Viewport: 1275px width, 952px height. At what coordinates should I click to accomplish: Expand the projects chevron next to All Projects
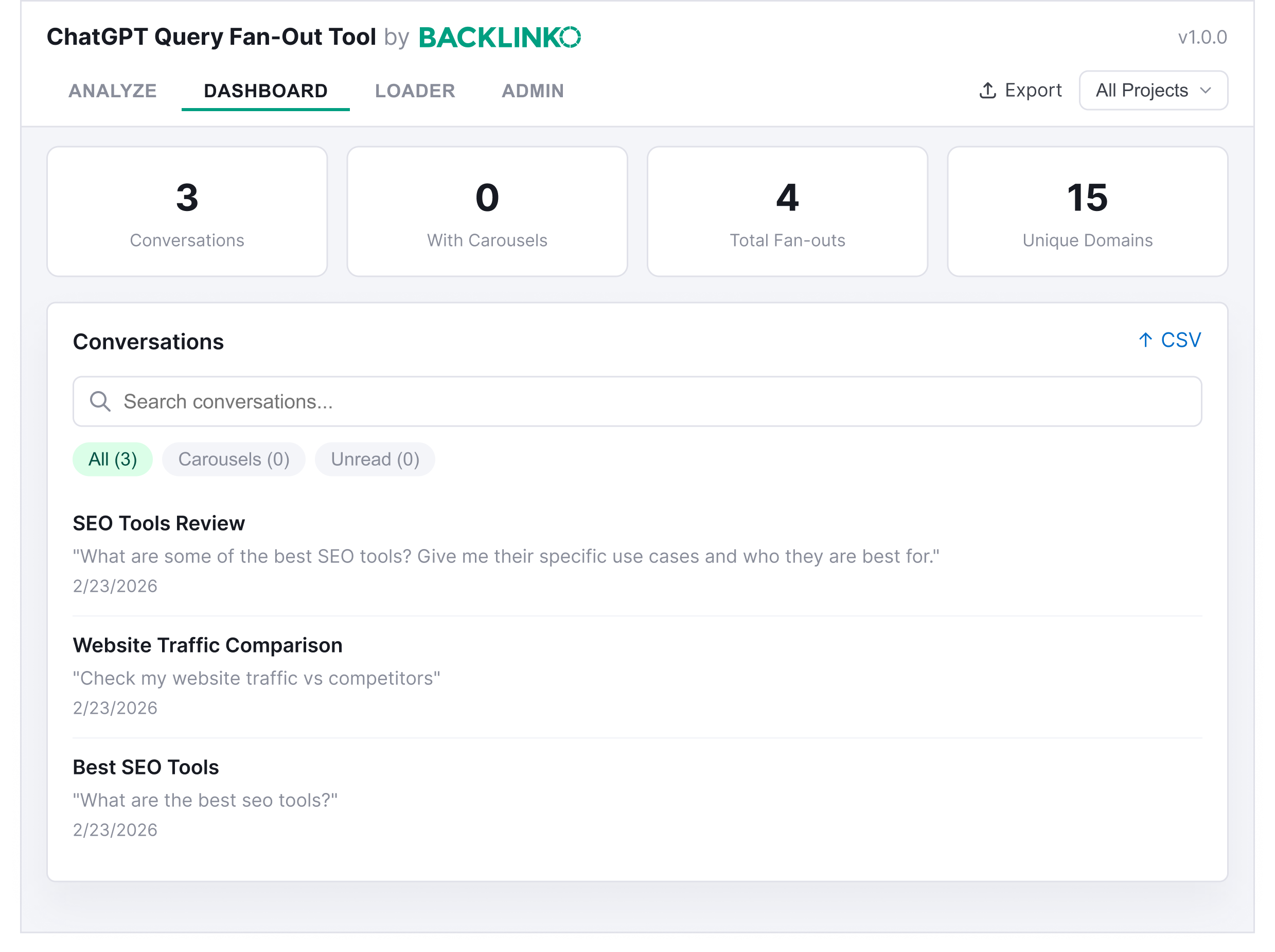1206,91
